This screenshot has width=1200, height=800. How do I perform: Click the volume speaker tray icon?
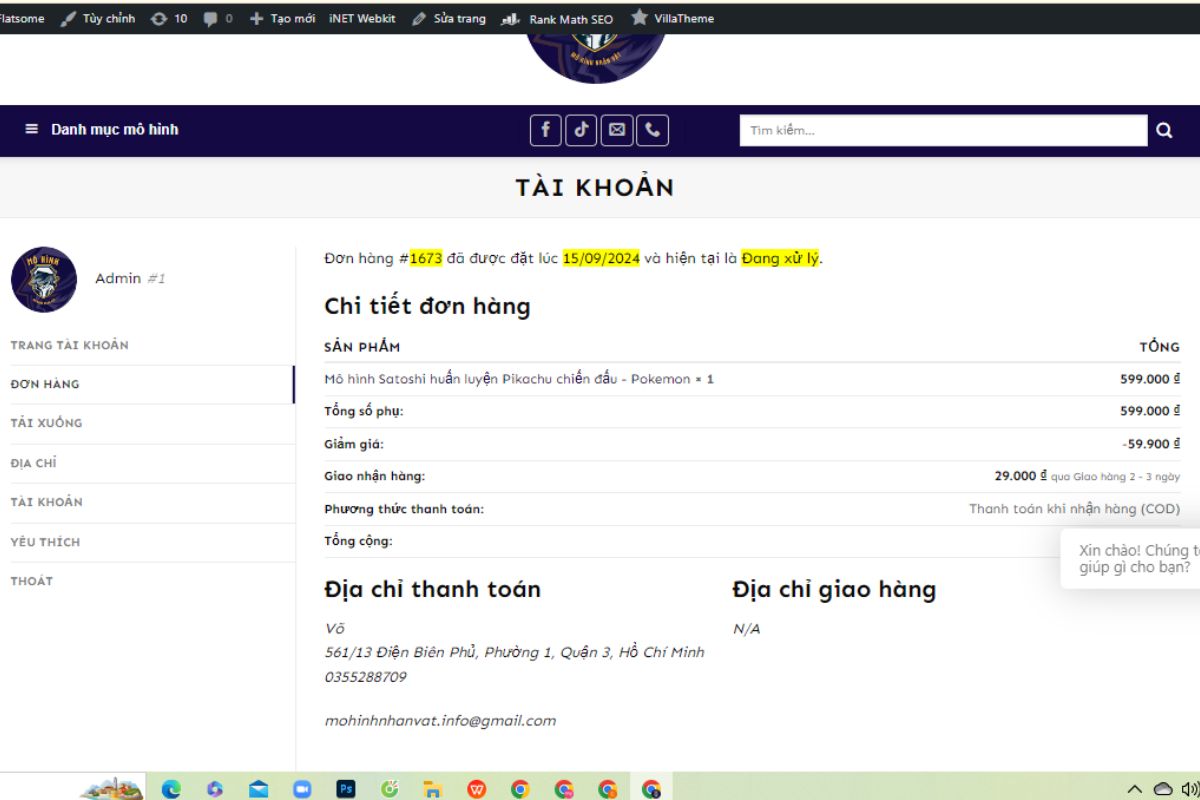point(1192,789)
